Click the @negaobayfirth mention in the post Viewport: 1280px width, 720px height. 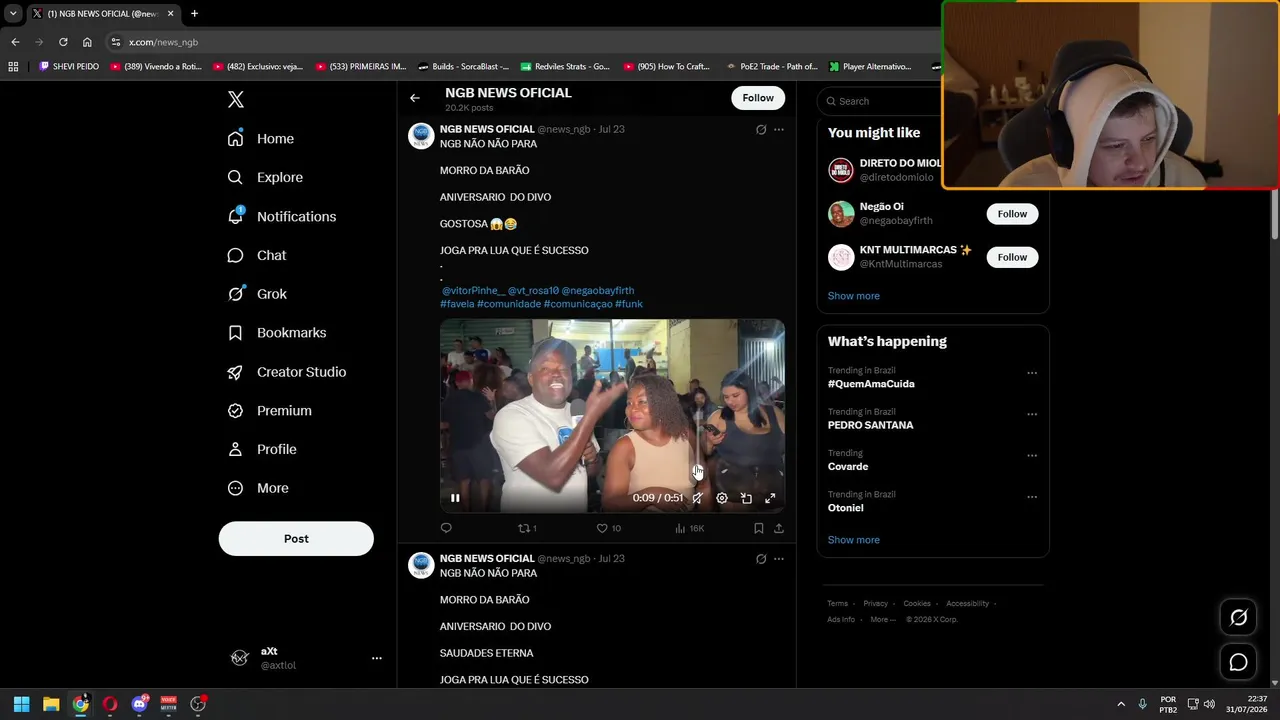pyautogui.click(x=598, y=291)
